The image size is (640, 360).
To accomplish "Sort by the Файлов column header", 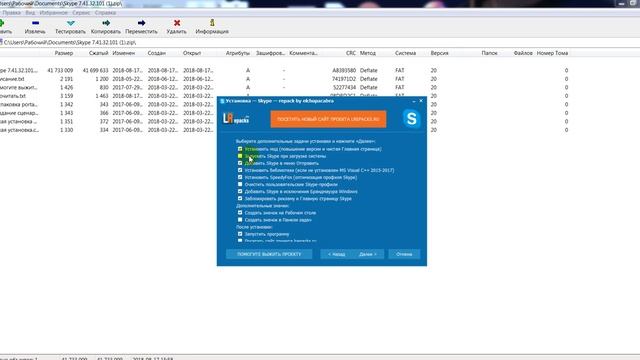I will [523, 53].
